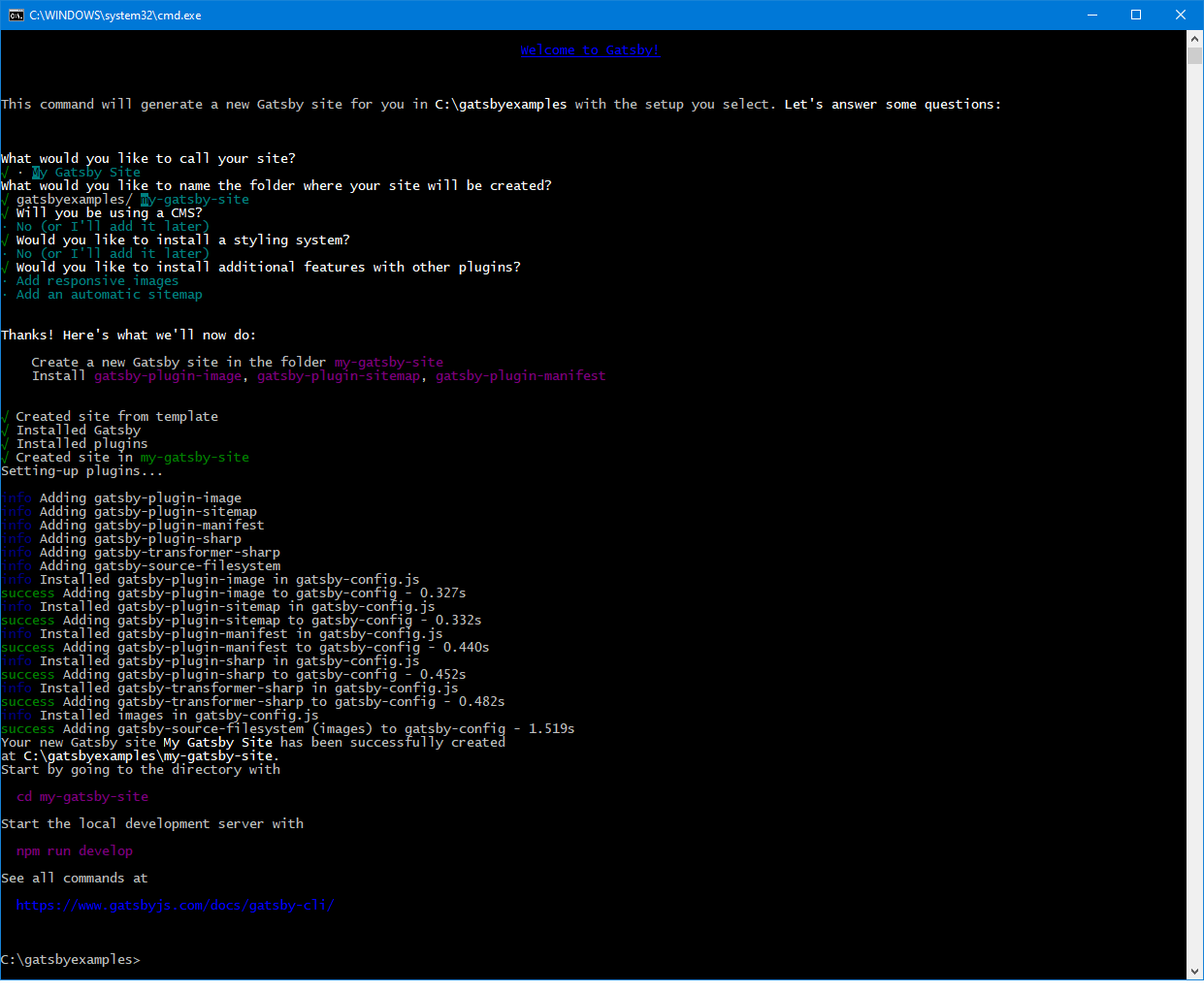
Task: Click 'Add responsive images' option text
Action: 97,280
